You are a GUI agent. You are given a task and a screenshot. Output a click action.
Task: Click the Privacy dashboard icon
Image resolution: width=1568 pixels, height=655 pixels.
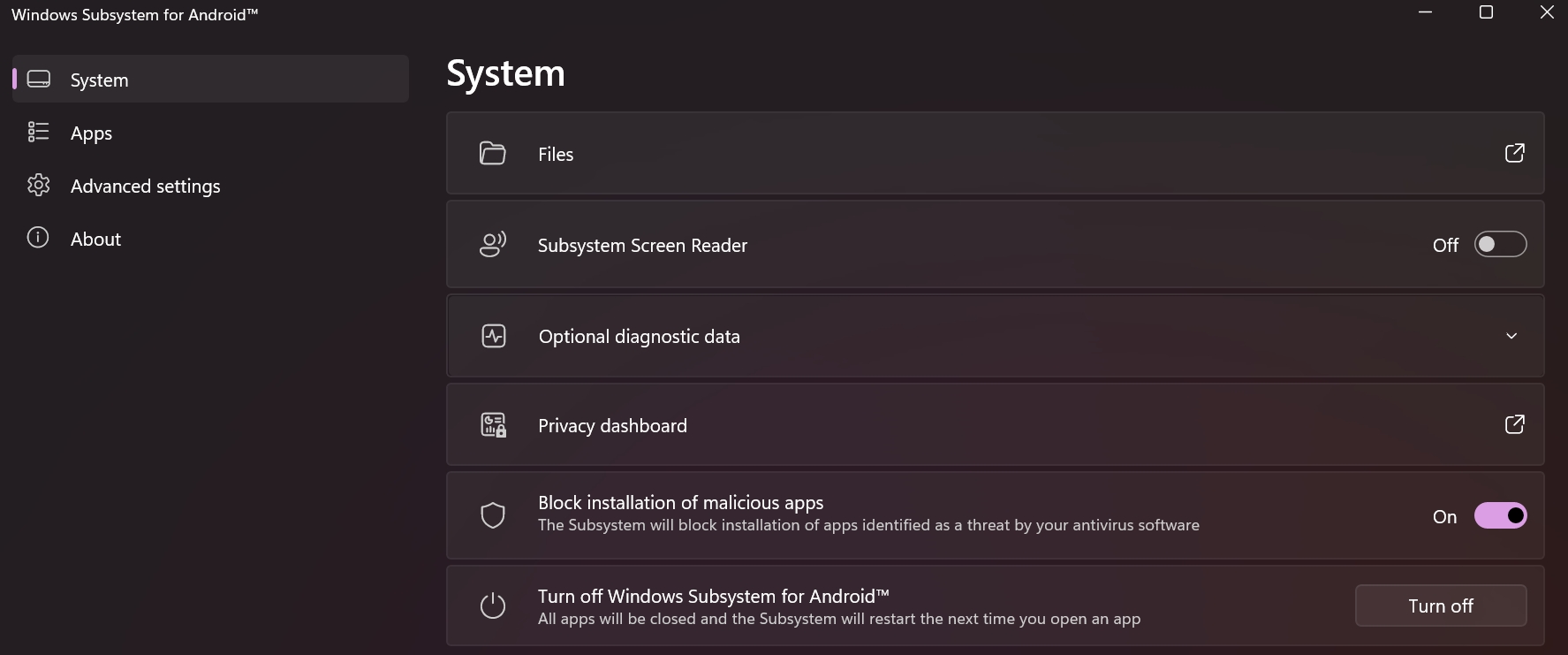click(x=494, y=424)
